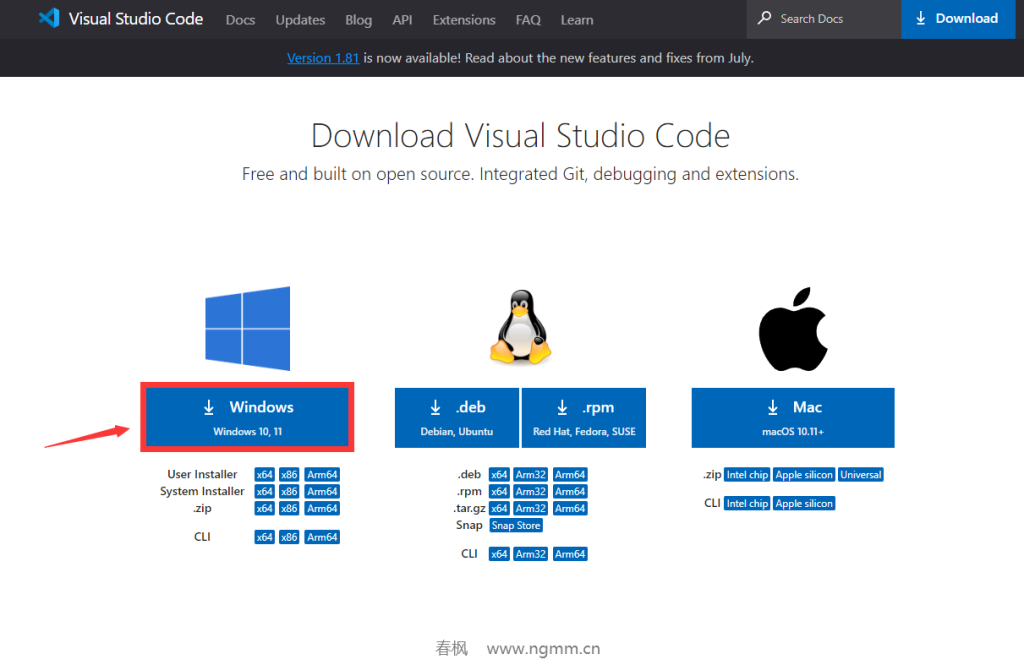Download the Windows 10, 11 installer
The height and width of the screenshot is (665, 1024).
[248, 417]
